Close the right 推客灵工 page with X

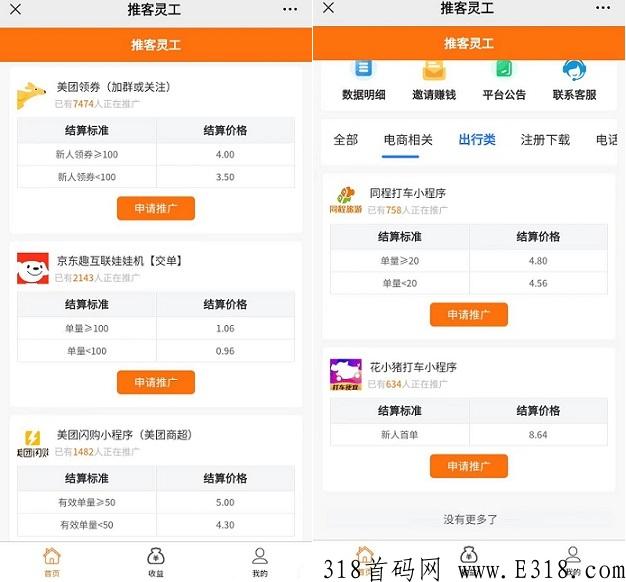tap(328, 8)
